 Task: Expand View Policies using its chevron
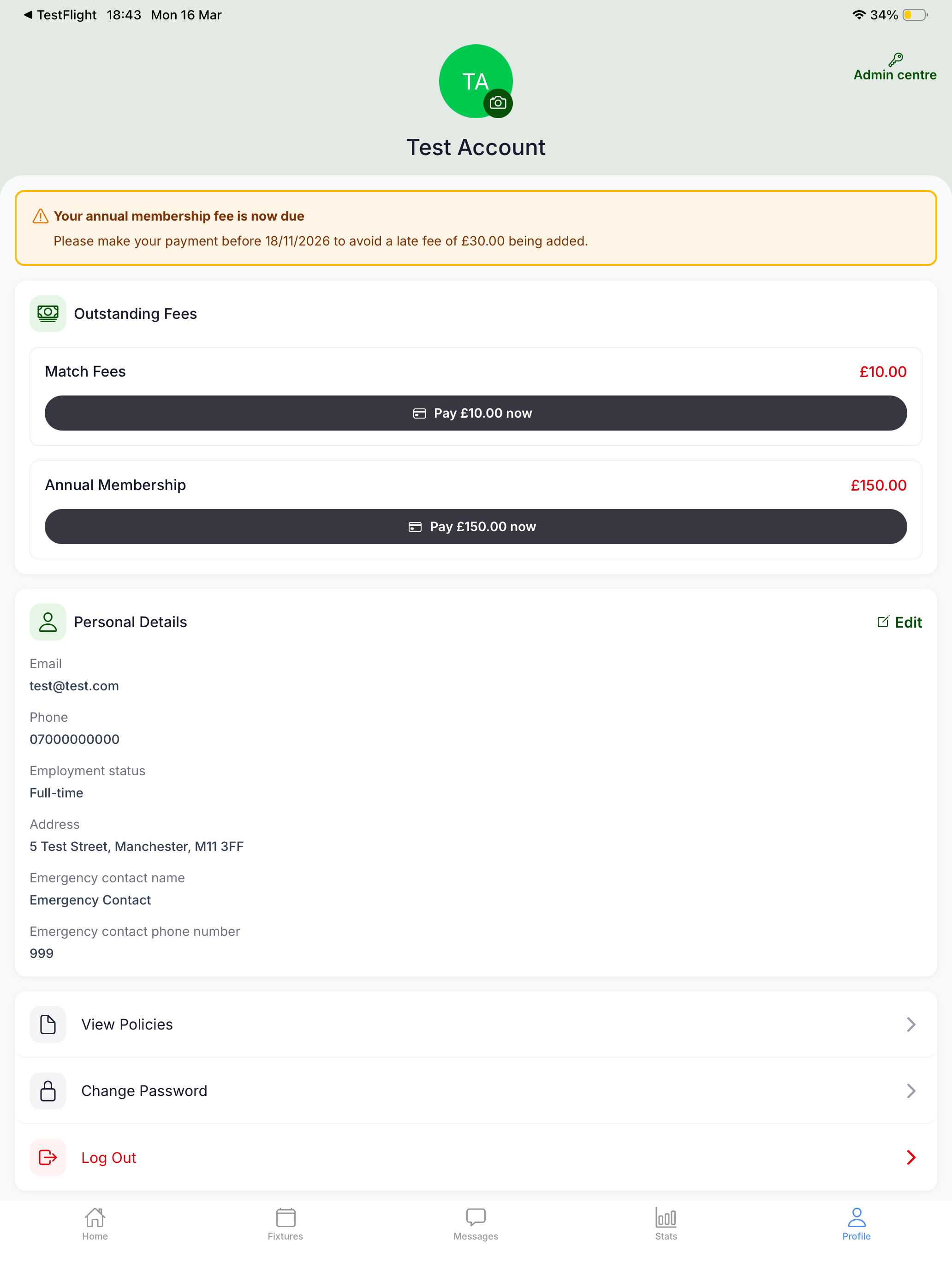(910, 1024)
